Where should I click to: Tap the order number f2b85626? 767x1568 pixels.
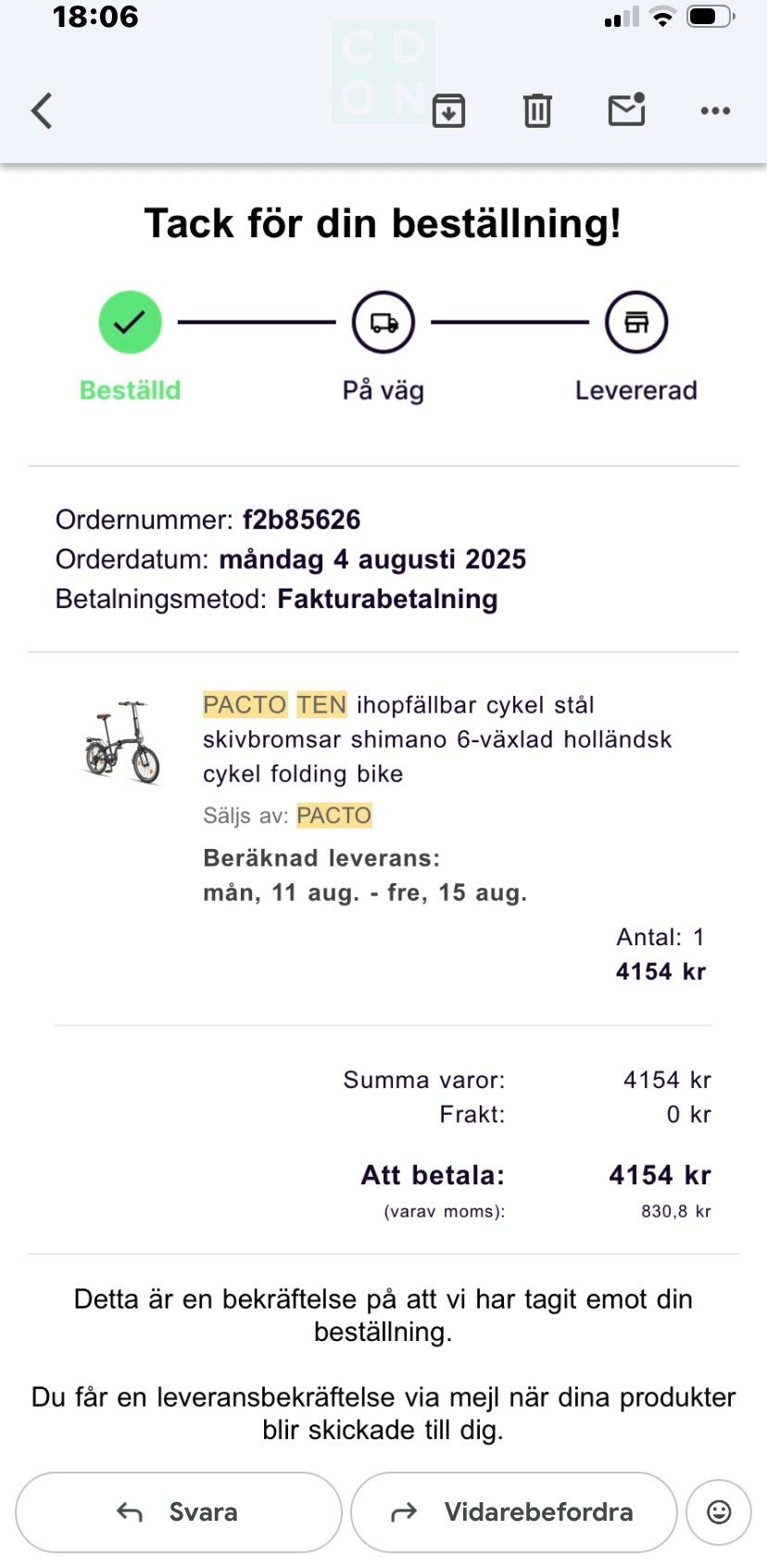click(301, 519)
